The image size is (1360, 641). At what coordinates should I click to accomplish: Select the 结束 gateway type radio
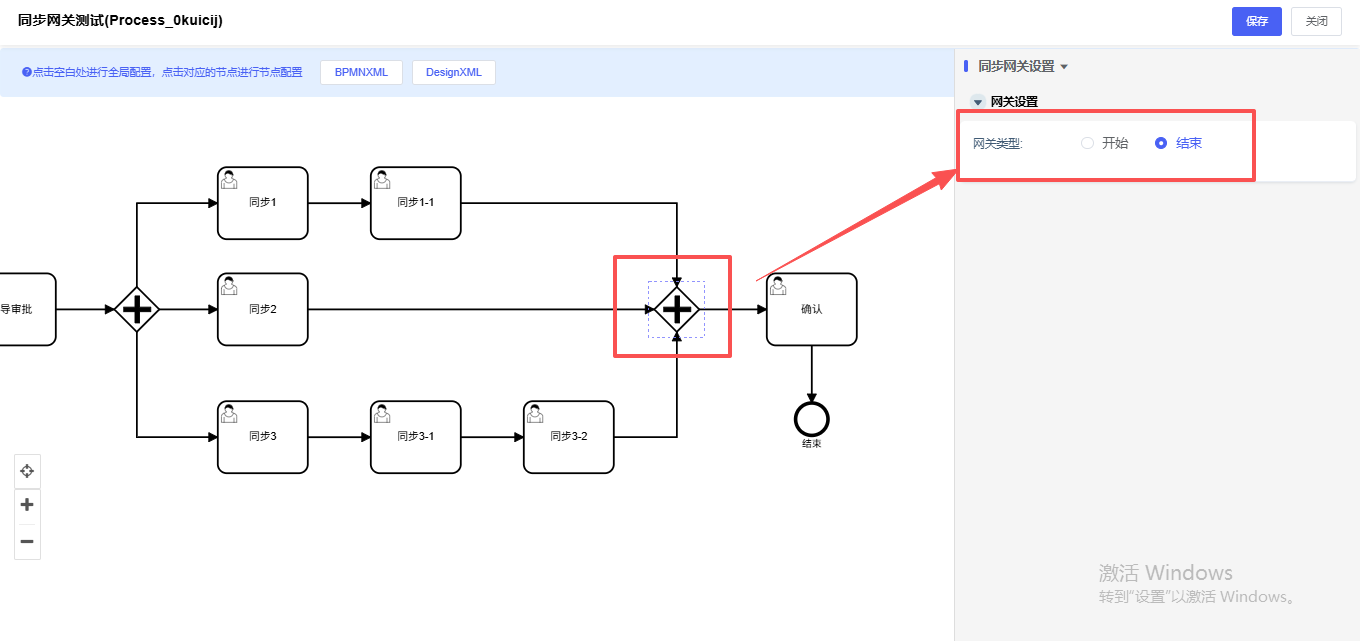pyautogui.click(x=1161, y=143)
